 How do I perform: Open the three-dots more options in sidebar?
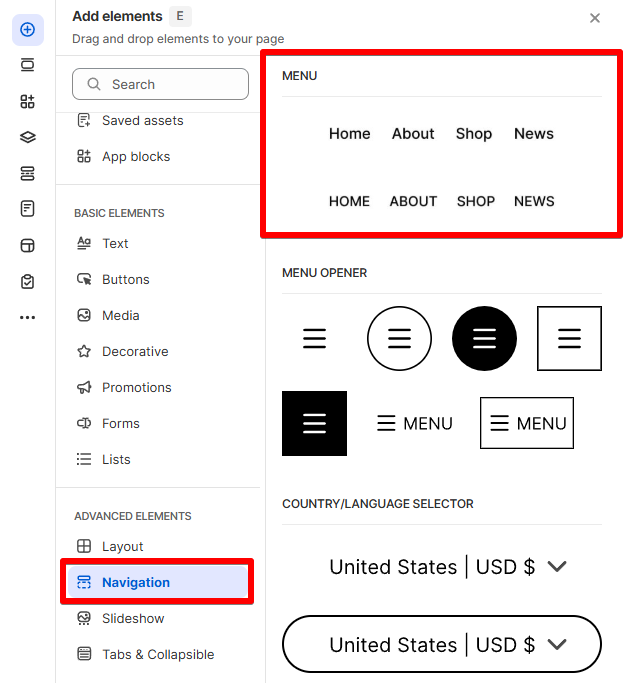pos(27,318)
